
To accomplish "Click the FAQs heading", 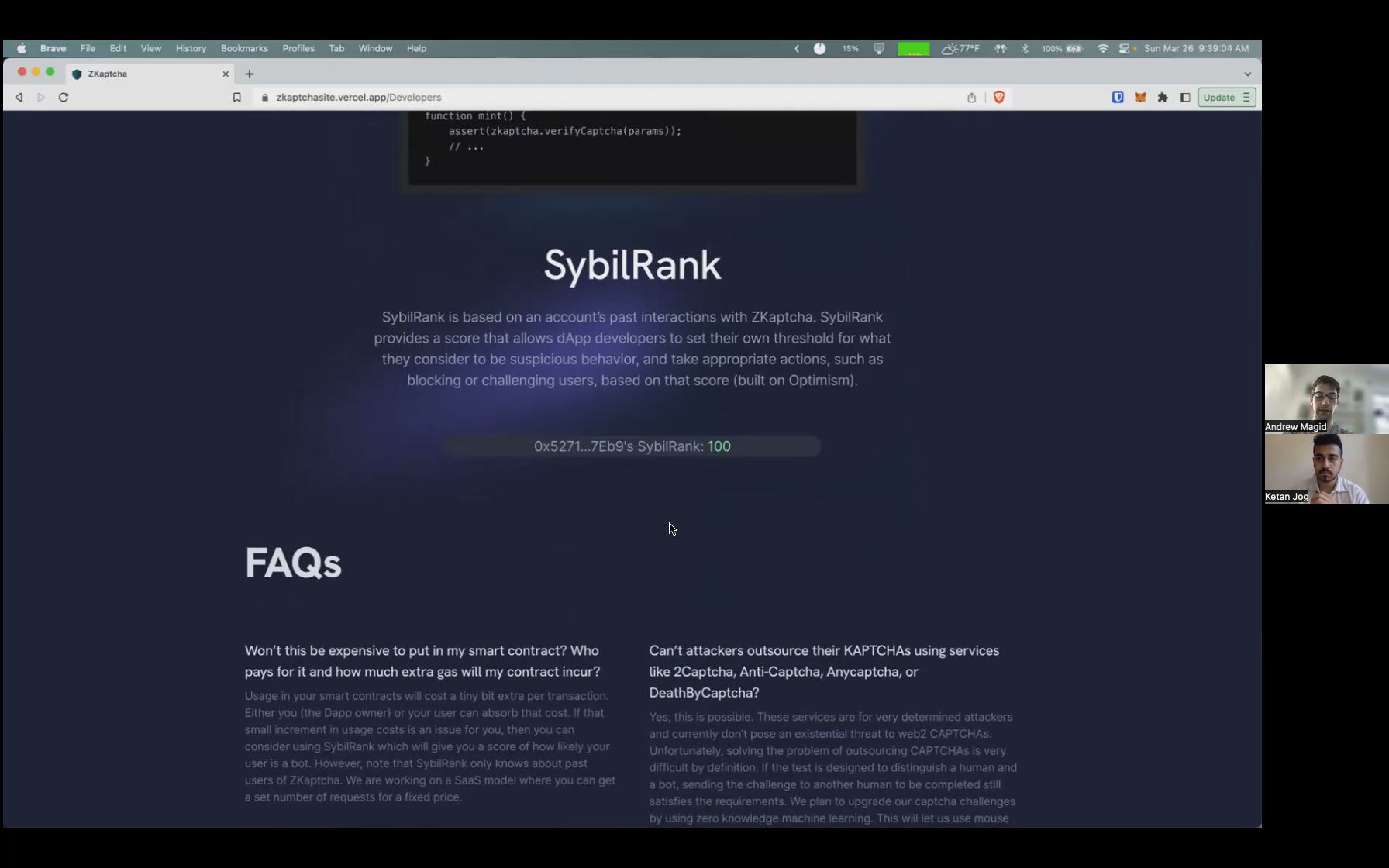I will coord(293,563).
